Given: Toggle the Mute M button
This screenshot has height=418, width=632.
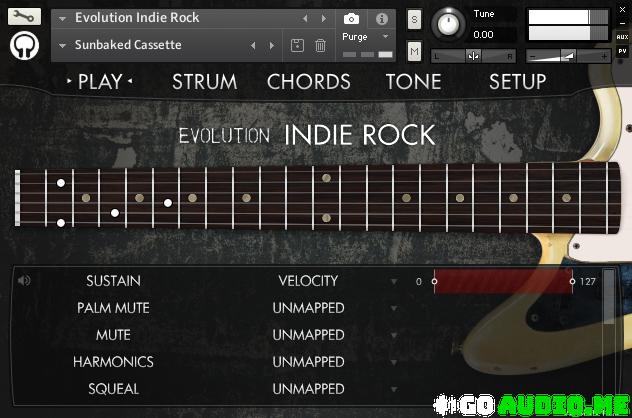Looking at the screenshot, I should tap(414, 51).
